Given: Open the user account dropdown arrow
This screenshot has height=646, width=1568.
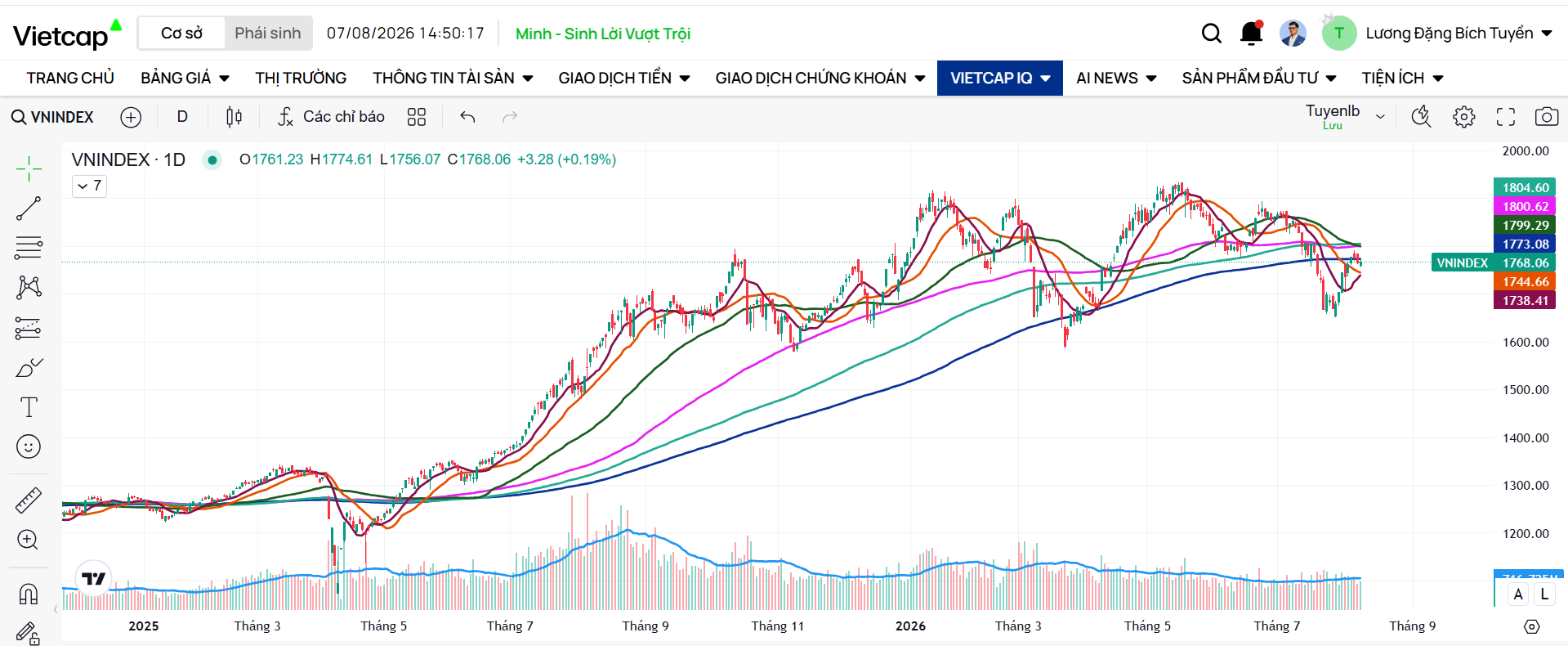Looking at the screenshot, I should pyautogui.click(x=1547, y=34).
